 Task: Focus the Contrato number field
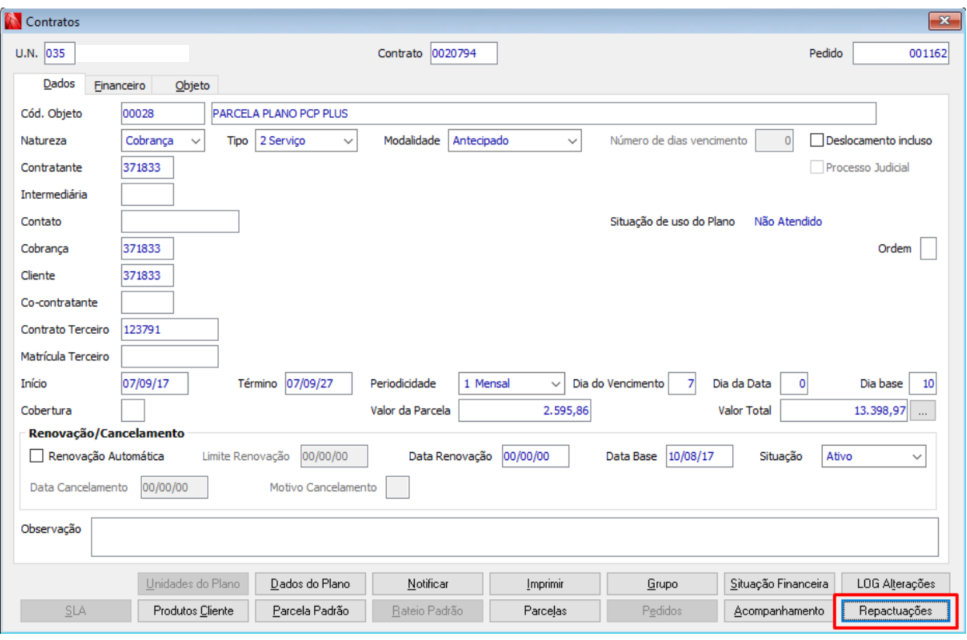[464, 53]
